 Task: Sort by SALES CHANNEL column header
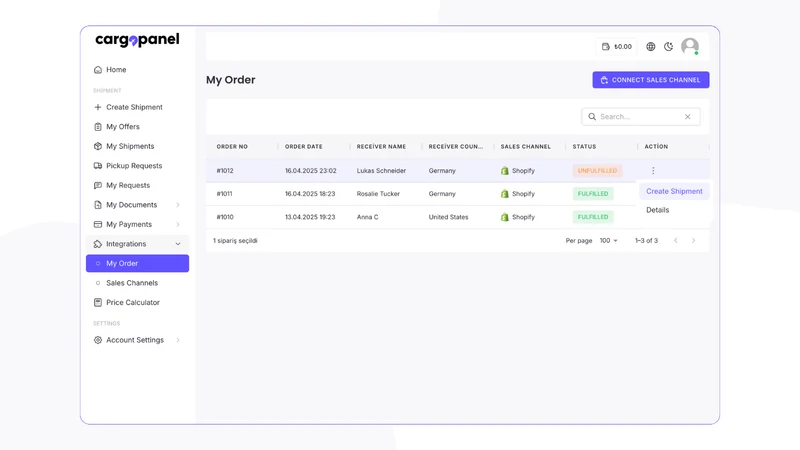coord(526,146)
